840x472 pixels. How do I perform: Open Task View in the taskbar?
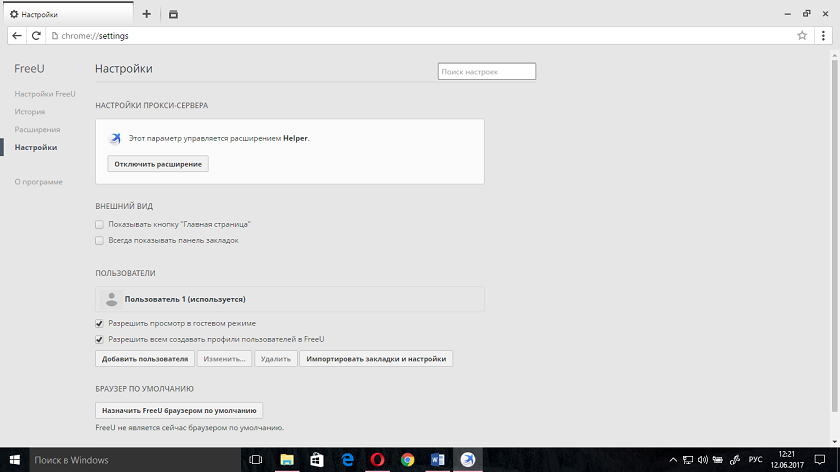point(256,460)
